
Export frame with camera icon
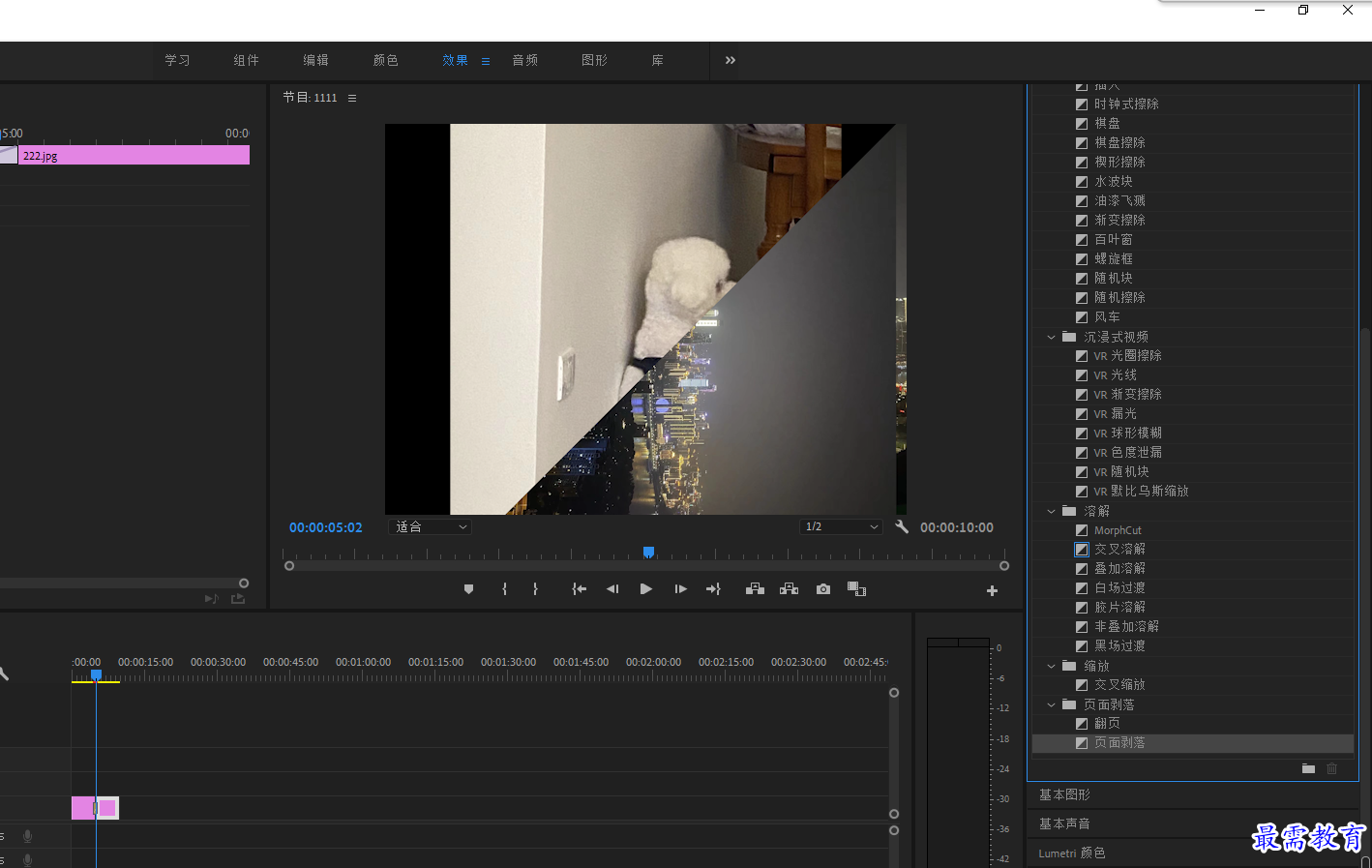[x=822, y=589]
